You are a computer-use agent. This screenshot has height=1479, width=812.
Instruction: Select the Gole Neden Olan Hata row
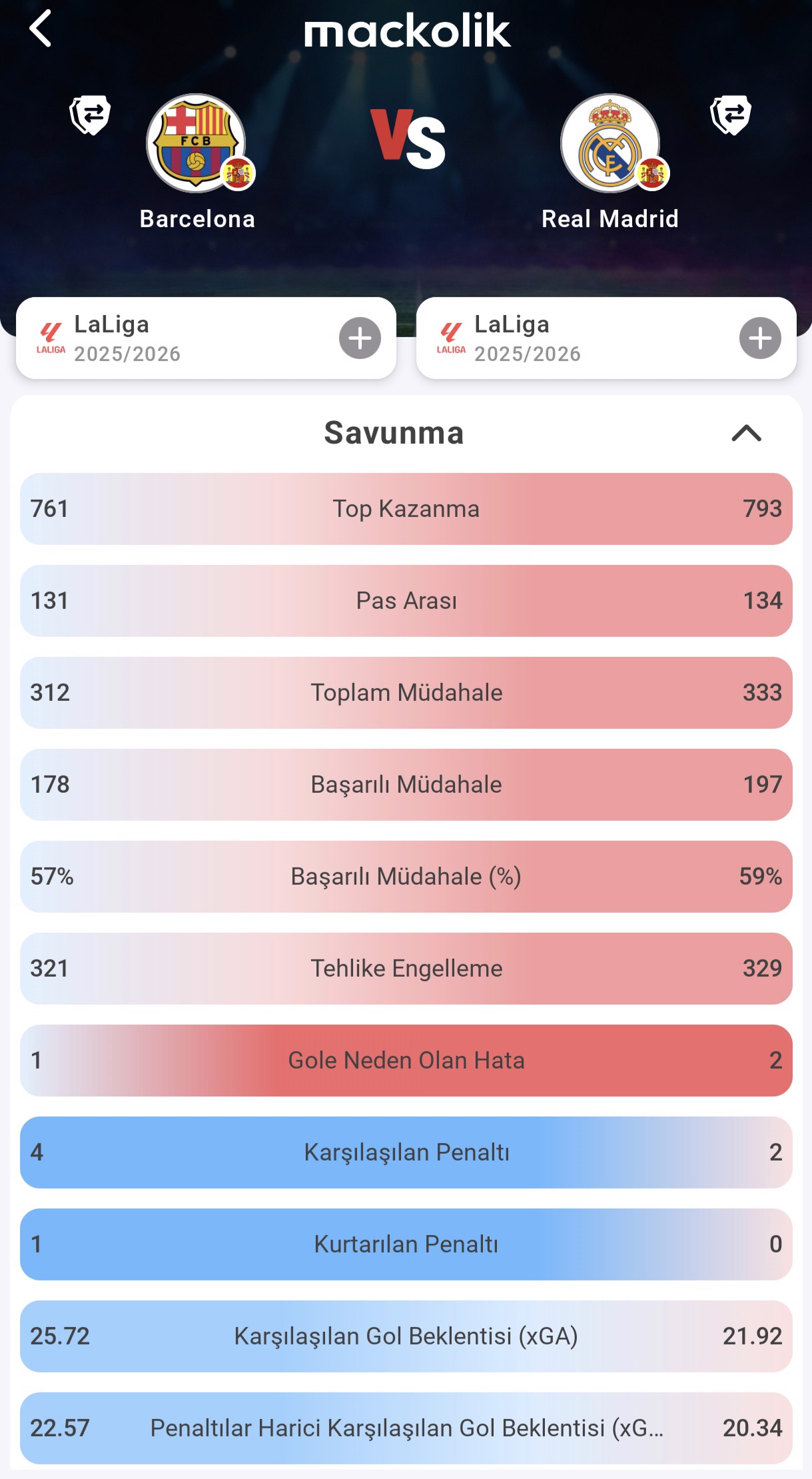[x=406, y=1061]
